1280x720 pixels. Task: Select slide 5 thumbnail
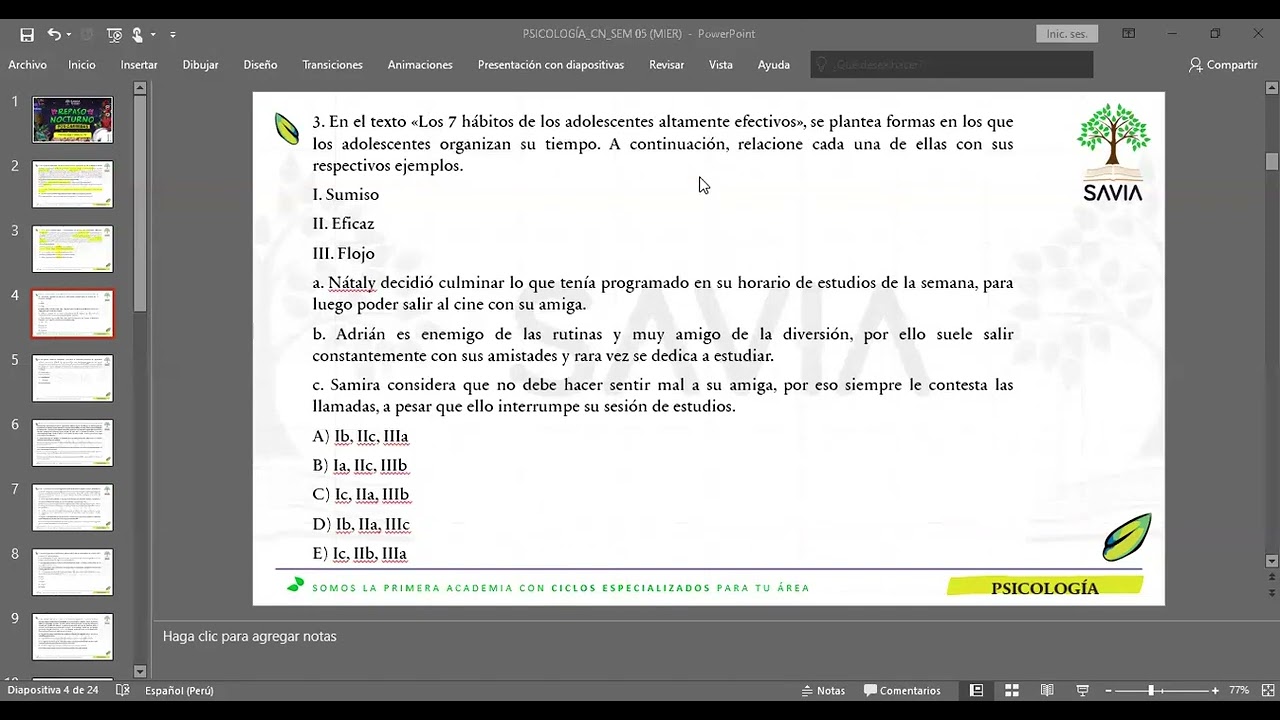[x=73, y=378]
